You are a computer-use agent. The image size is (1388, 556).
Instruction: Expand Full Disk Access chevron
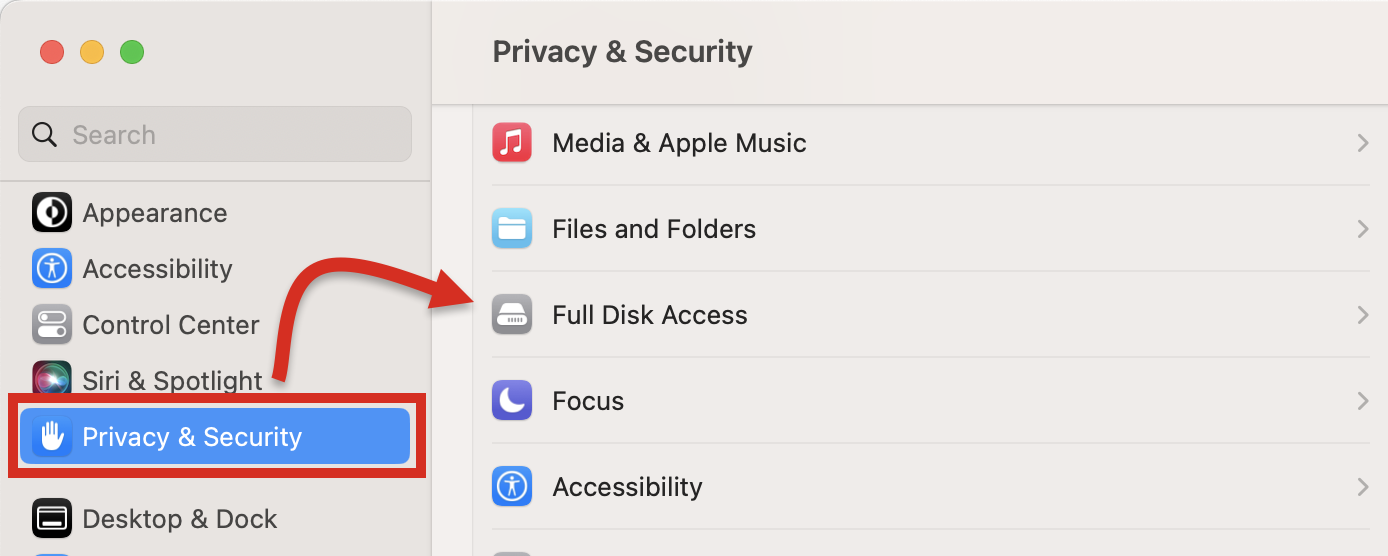point(1362,315)
